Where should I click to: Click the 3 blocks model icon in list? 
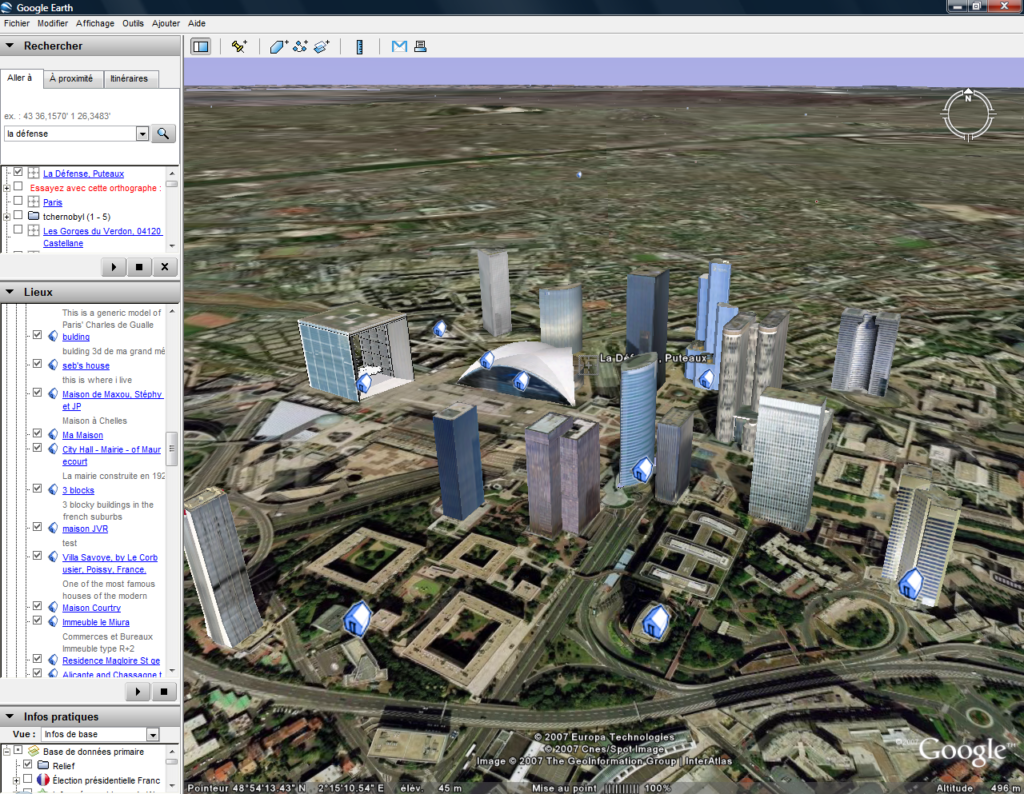point(54,490)
